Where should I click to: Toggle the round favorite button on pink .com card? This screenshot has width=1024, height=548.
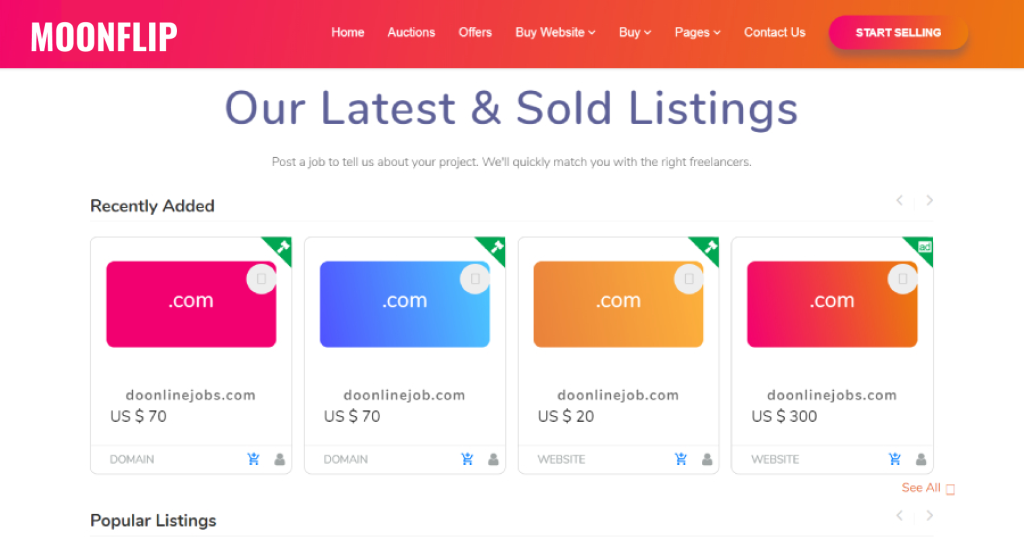pyautogui.click(x=261, y=279)
